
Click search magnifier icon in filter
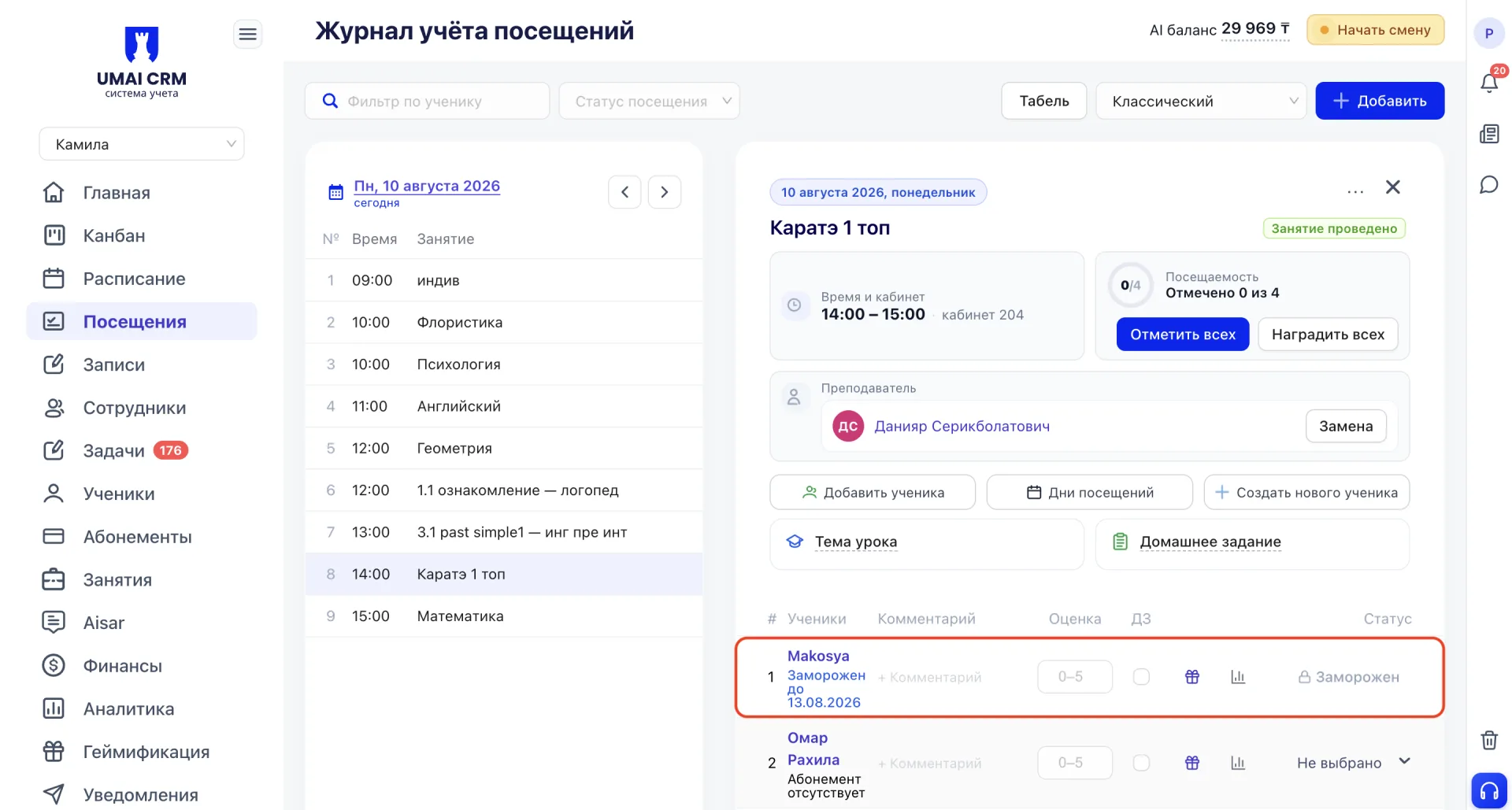click(x=331, y=101)
